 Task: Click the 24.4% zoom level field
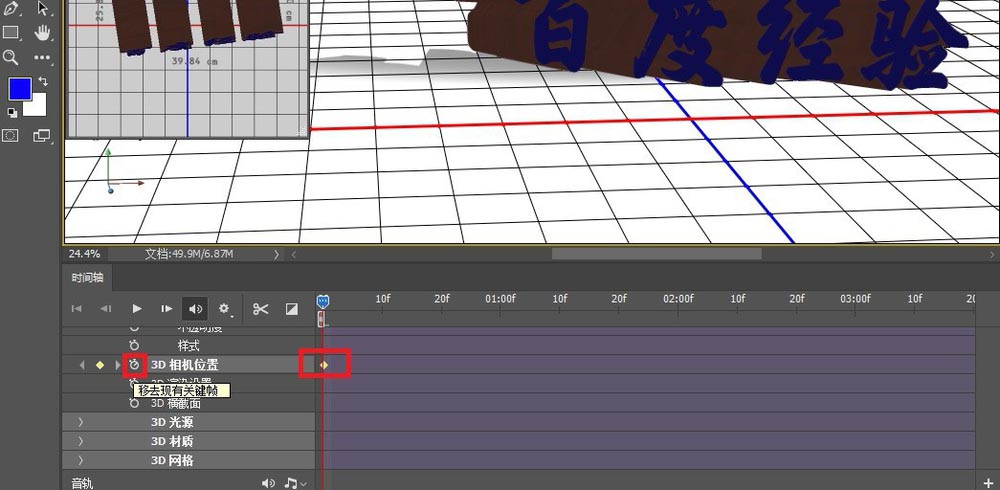click(85, 253)
